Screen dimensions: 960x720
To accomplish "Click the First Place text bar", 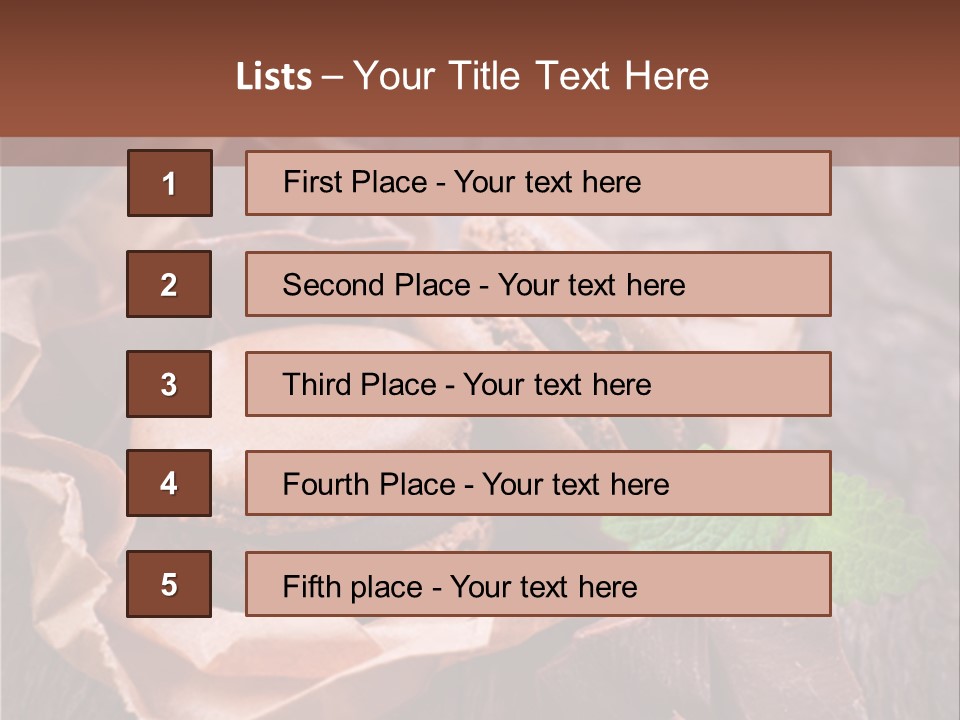I will [538, 183].
